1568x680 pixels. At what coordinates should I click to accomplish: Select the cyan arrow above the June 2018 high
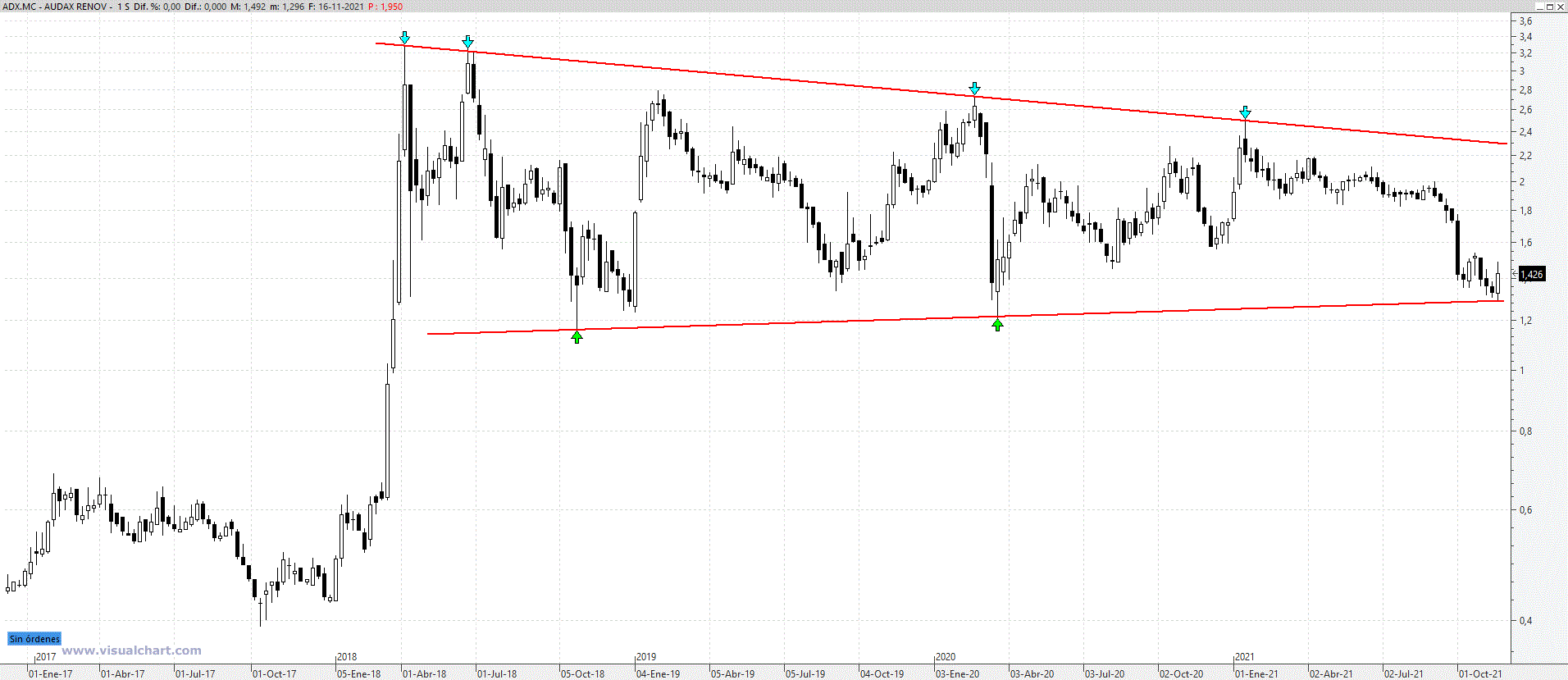(x=467, y=42)
